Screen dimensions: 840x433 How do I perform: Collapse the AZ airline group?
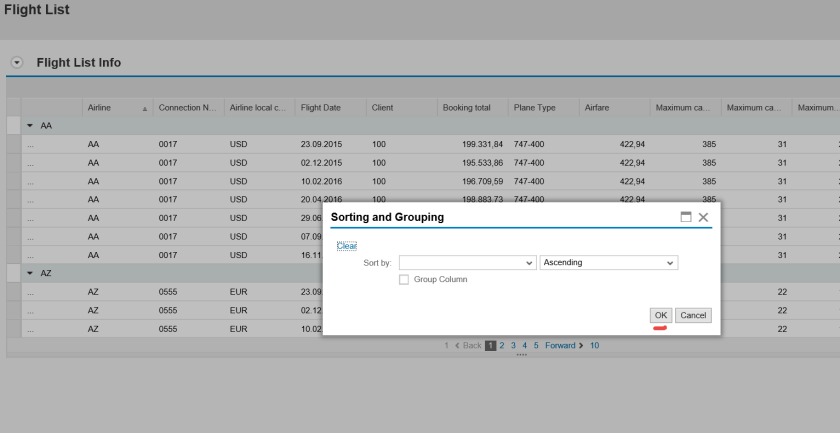(30, 273)
